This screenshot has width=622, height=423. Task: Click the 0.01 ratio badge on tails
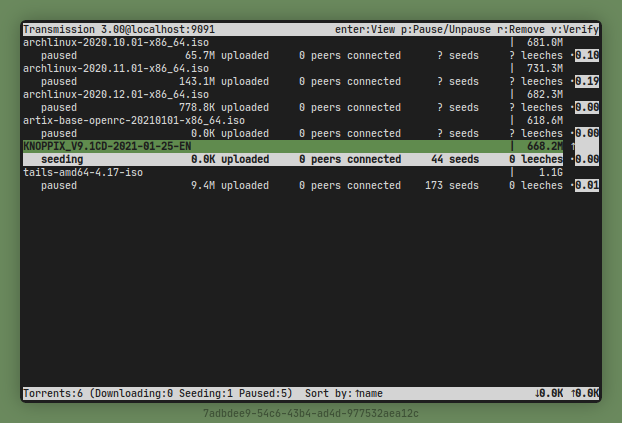587,186
